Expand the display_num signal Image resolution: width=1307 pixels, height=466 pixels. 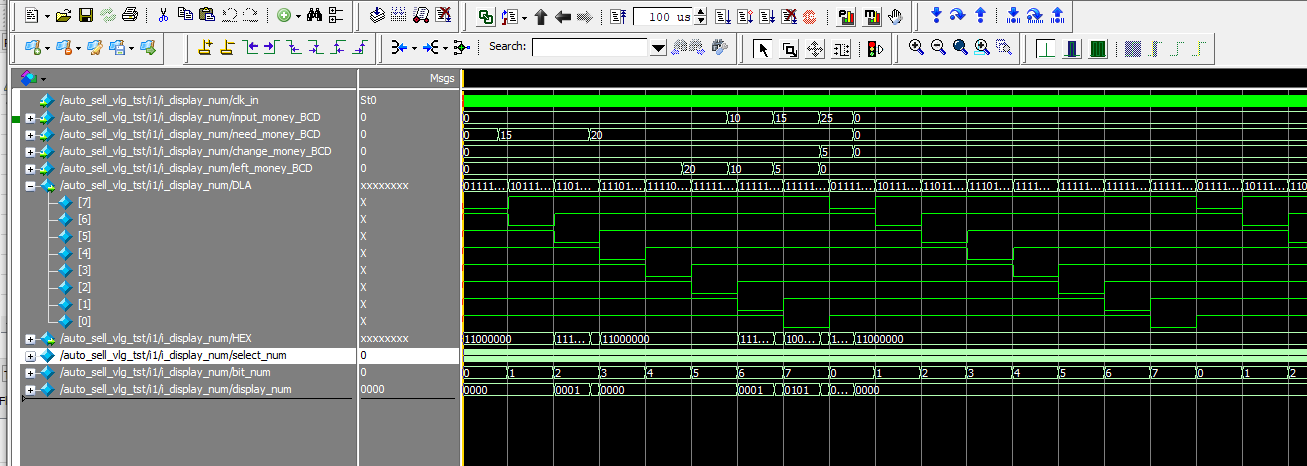30,390
